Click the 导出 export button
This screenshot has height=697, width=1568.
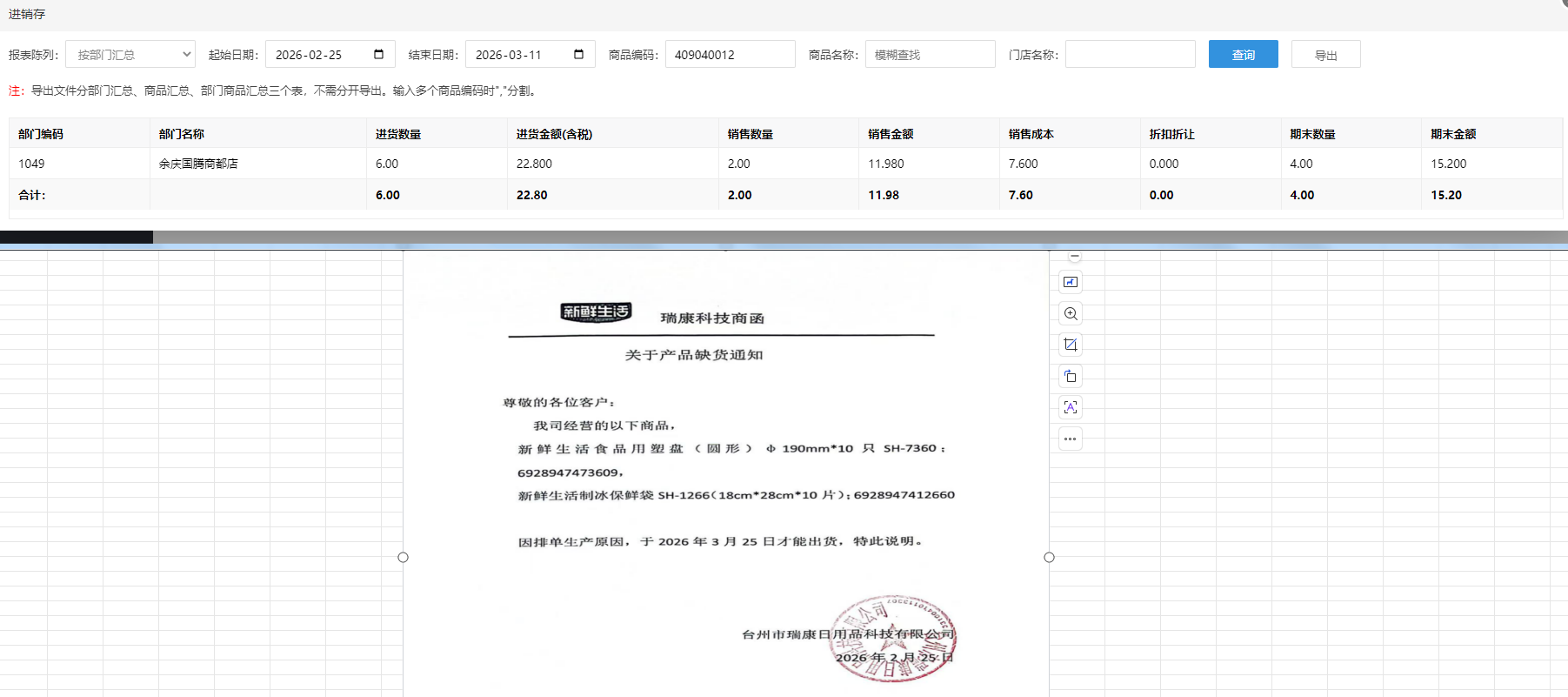tap(1325, 54)
